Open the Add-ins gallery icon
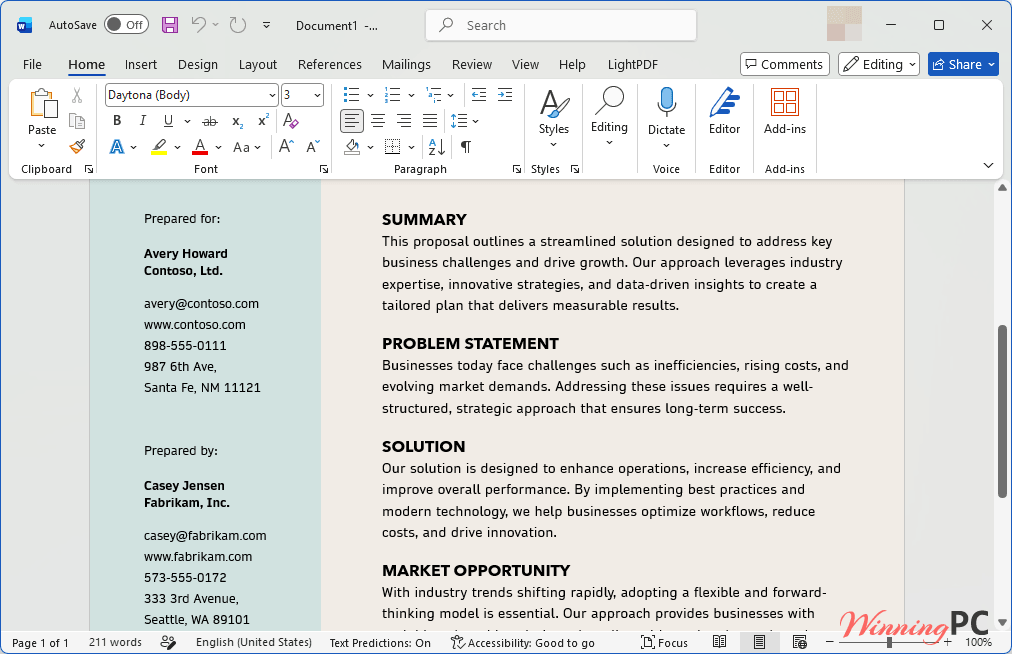This screenshot has width=1012, height=654. pyautogui.click(x=785, y=112)
